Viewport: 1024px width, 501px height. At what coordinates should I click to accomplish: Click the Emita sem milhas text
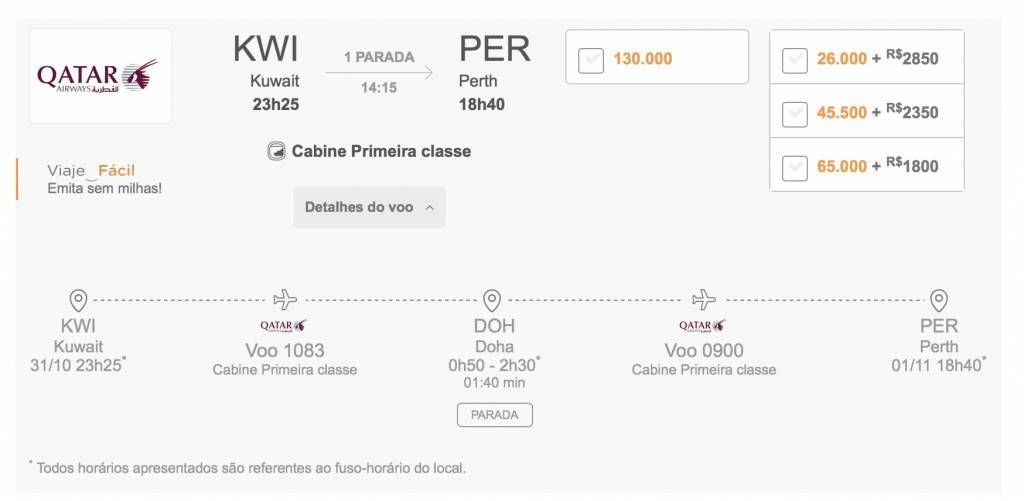coord(104,189)
